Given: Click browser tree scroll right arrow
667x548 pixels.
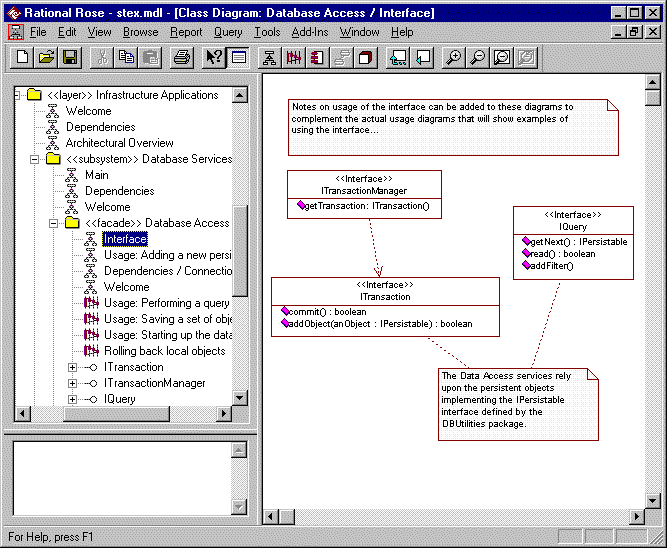Looking at the screenshot, I should click(224, 414).
